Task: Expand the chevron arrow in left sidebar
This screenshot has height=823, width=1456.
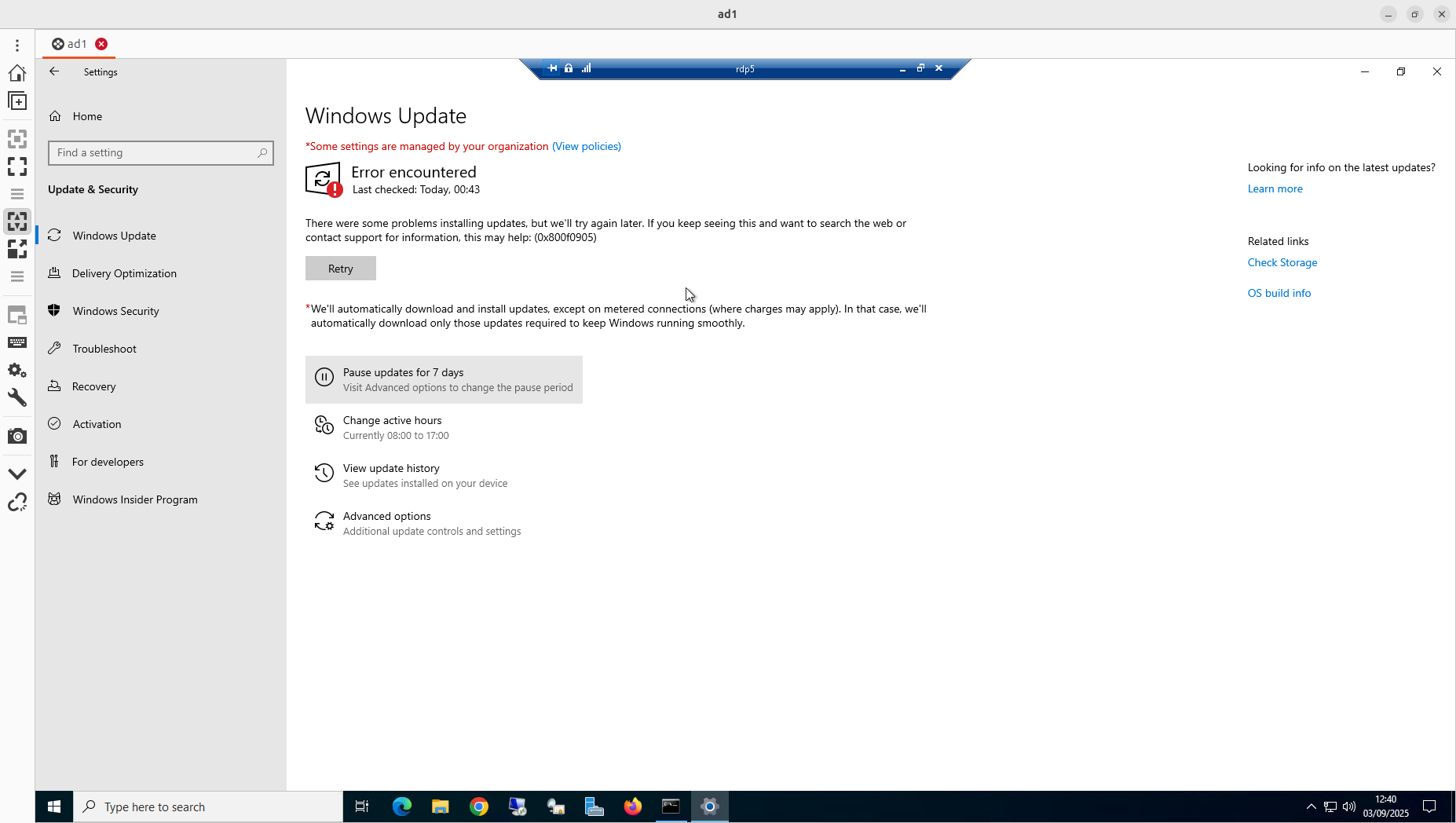Action: pyautogui.click(x=17, y=474)
